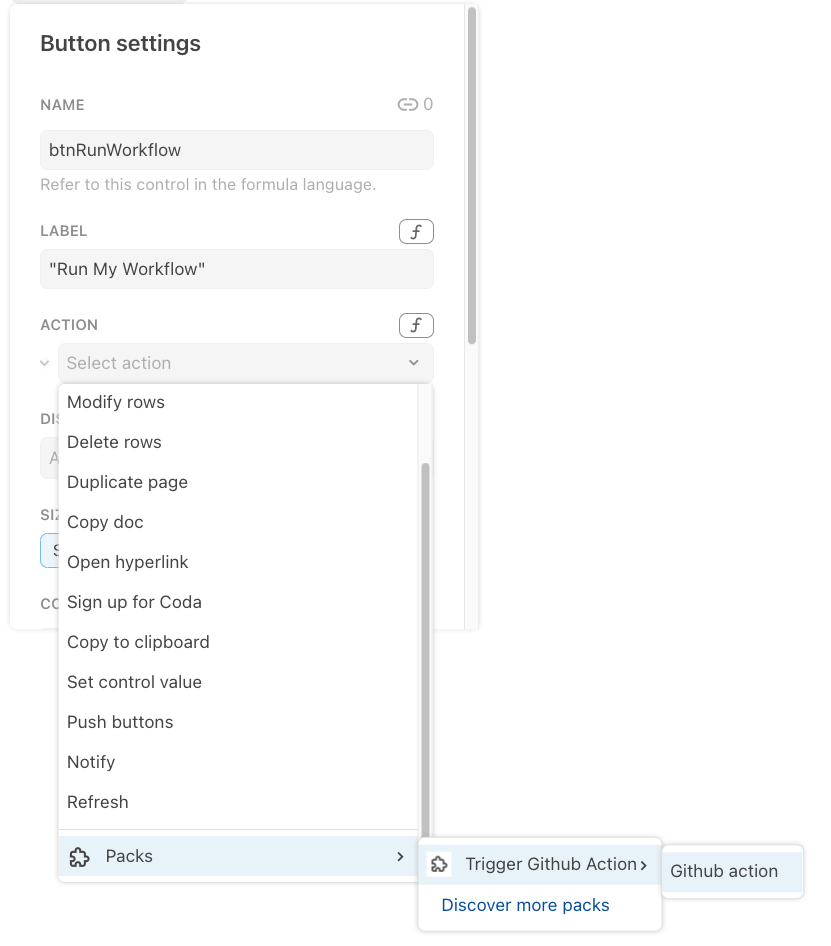Click the formula icon beside ACTION
This screenshot has width=831, height=946.
416,326
